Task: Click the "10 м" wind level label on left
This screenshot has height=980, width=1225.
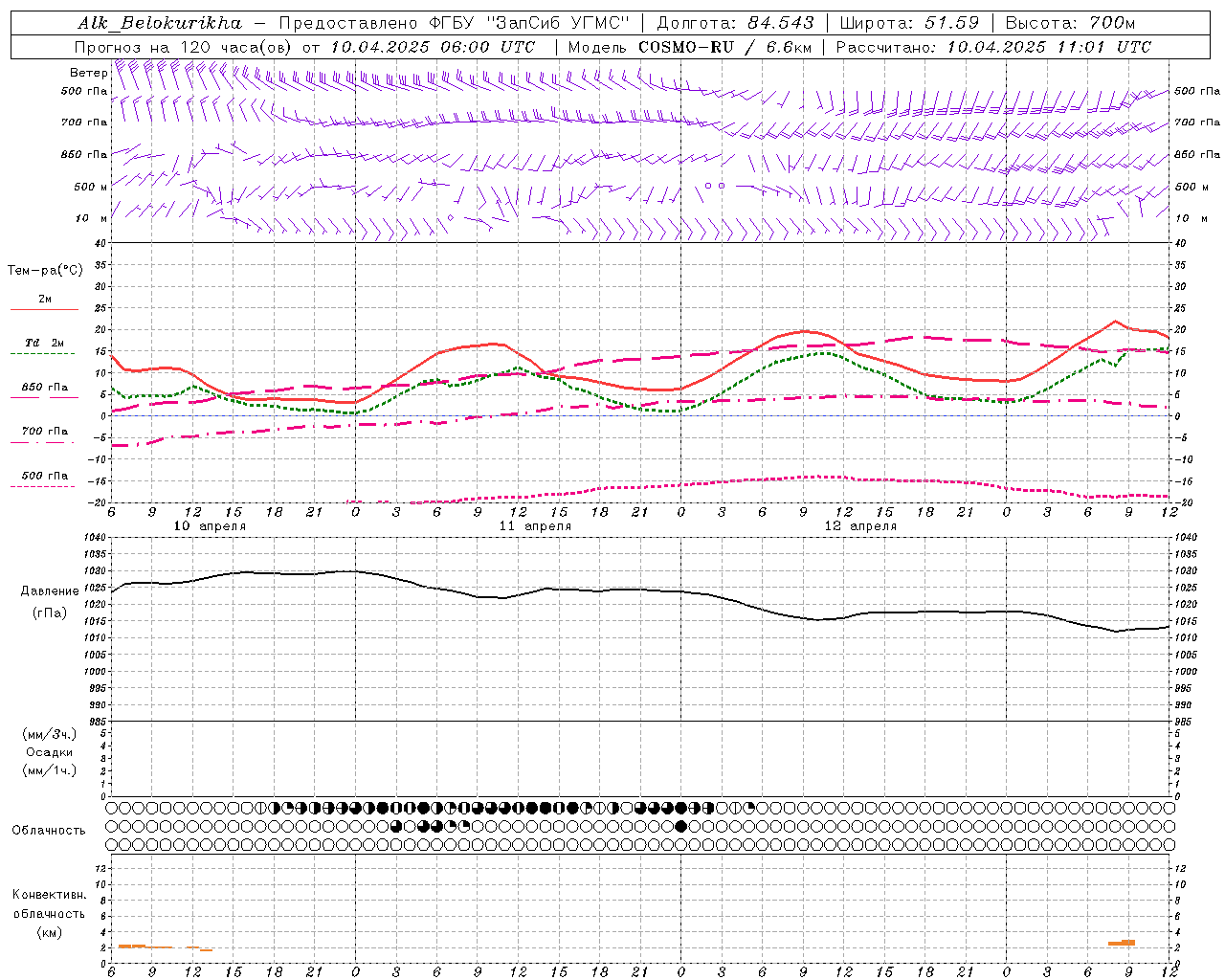Action: coord(91,218)
